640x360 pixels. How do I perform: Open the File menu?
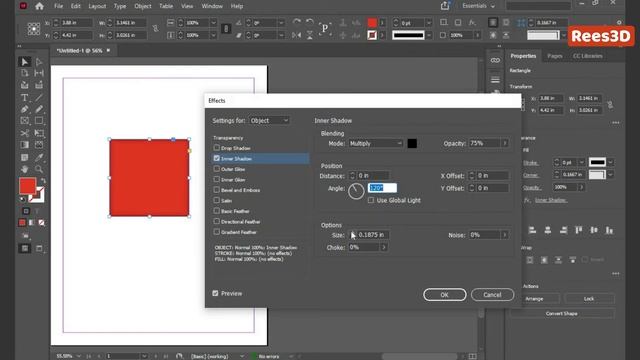click(58, 6)
